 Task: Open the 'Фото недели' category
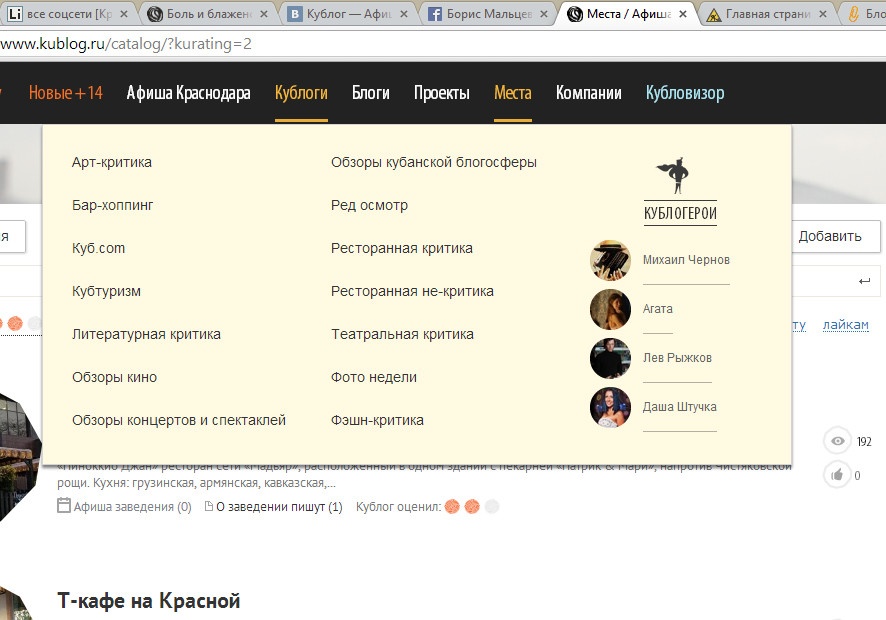pos(374,377)
